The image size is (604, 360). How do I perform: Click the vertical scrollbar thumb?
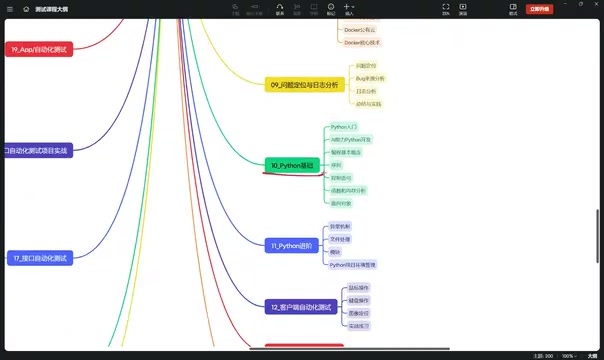coord(597,236)
